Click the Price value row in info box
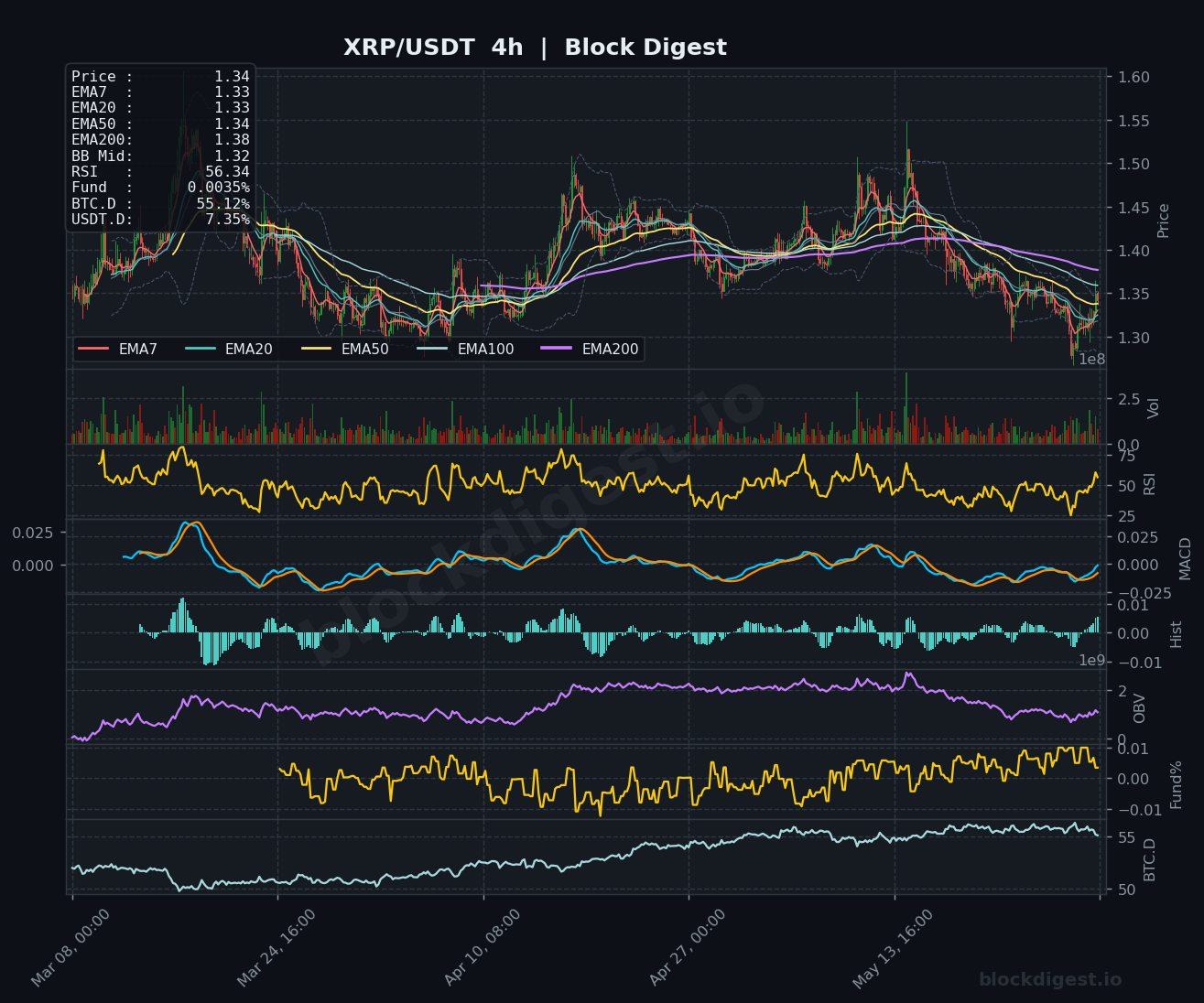This screenshot has width=1204, height=1003. (x=160, y=77)
